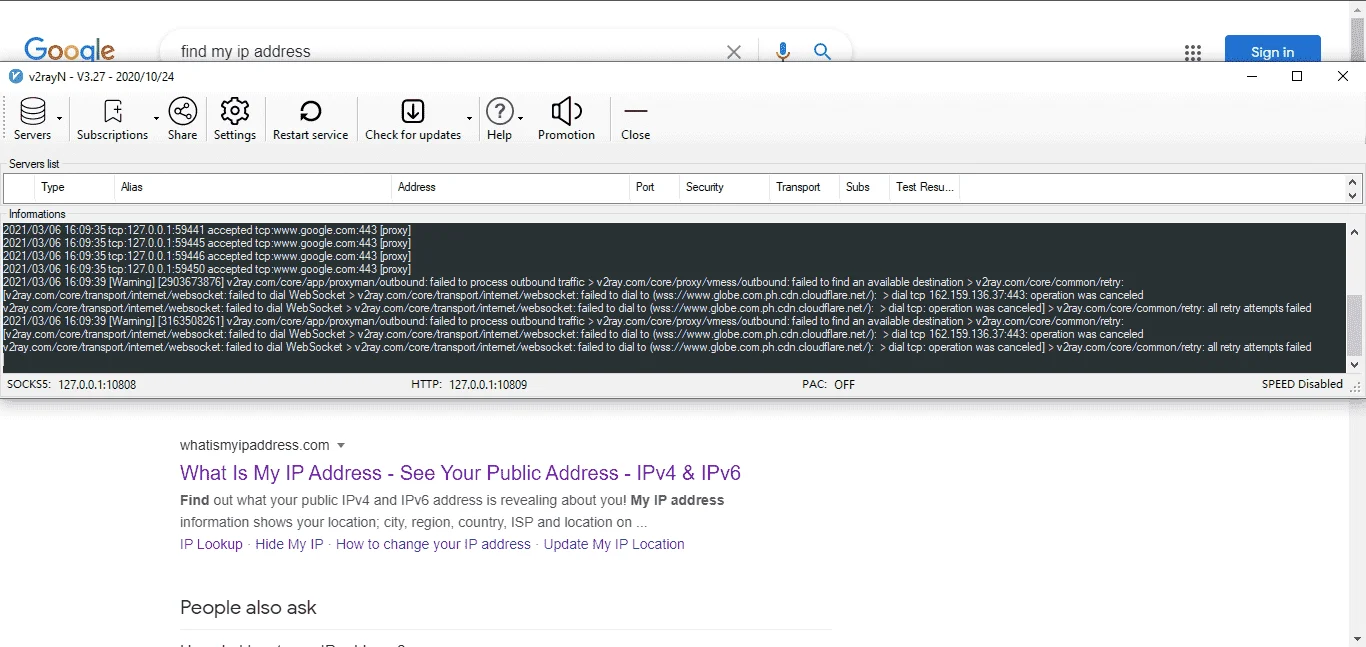Screen dimensions: 1366x647
Task: Expand the Servers dropdown arrow
Action: tap(60, 119)
